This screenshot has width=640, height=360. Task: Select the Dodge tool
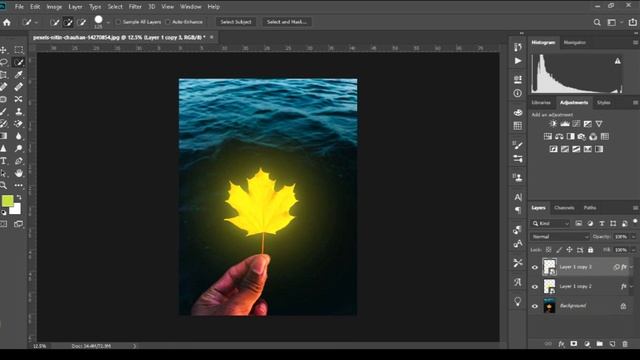[x=19, y=149]
